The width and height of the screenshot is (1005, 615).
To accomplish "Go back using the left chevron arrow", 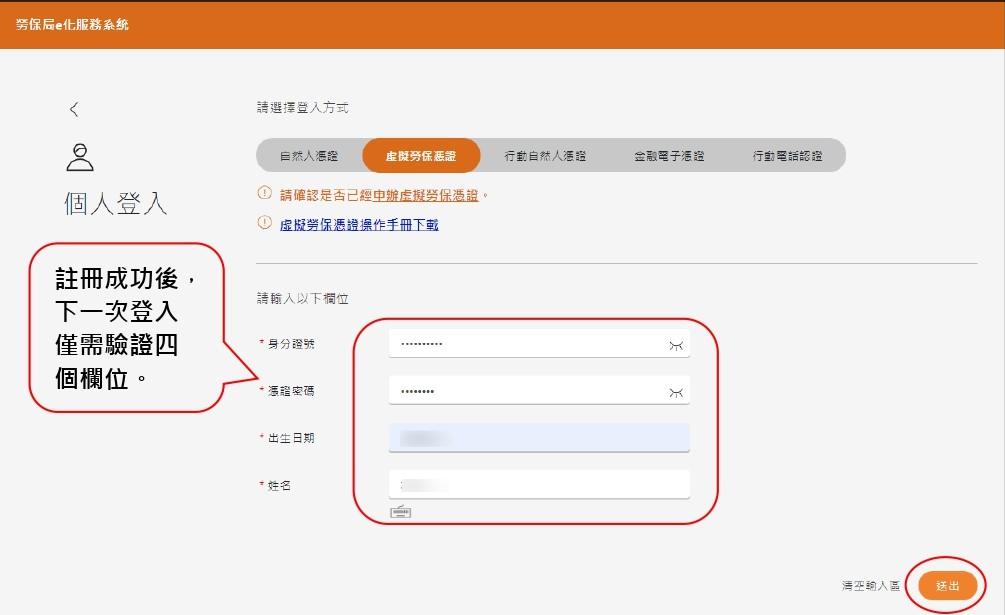I will point(74,110).
